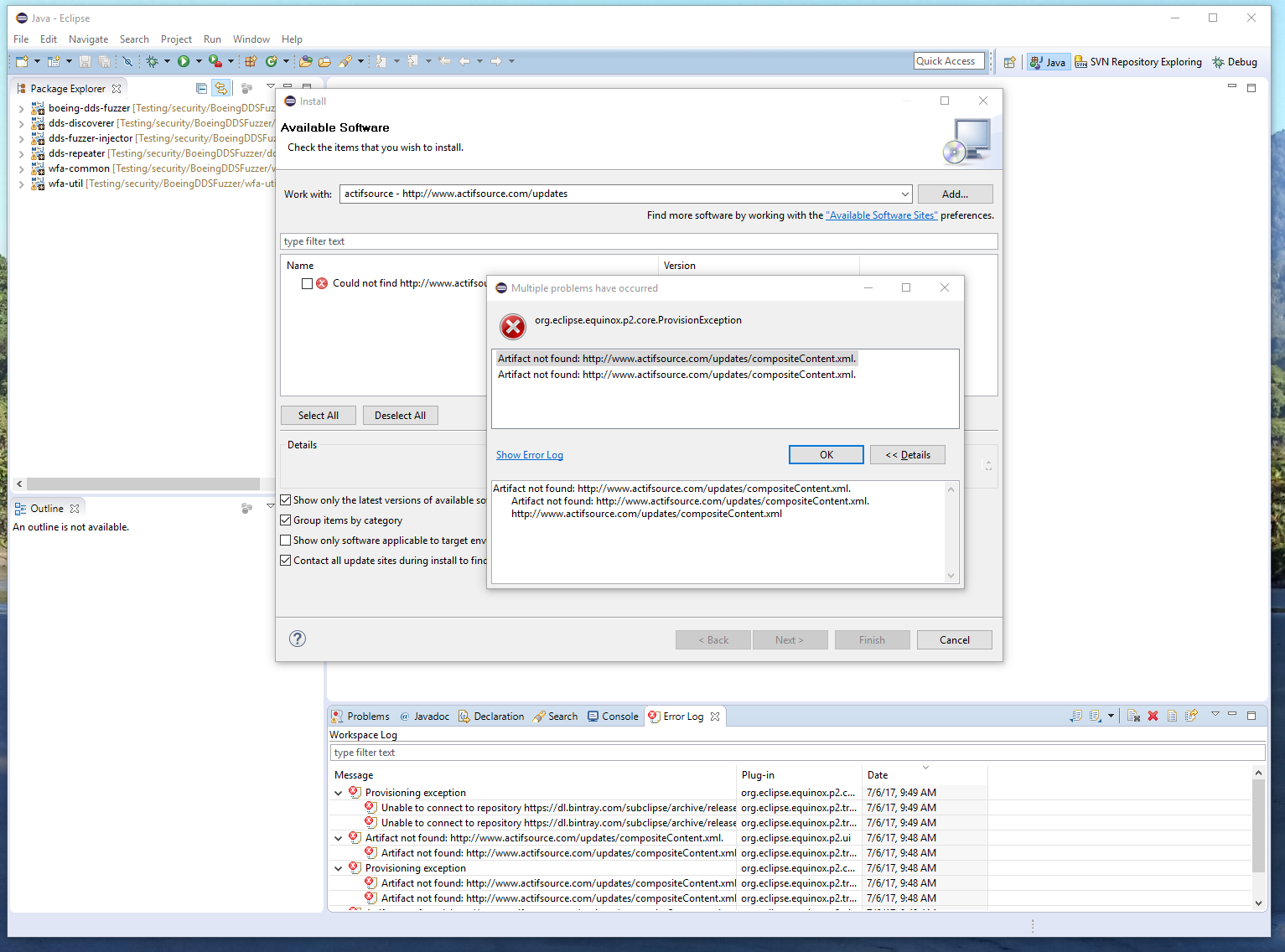The image size is (1285, 952).
Task: Click the Deselect All button
Action: pyautogui.click(x=400, y=415)
